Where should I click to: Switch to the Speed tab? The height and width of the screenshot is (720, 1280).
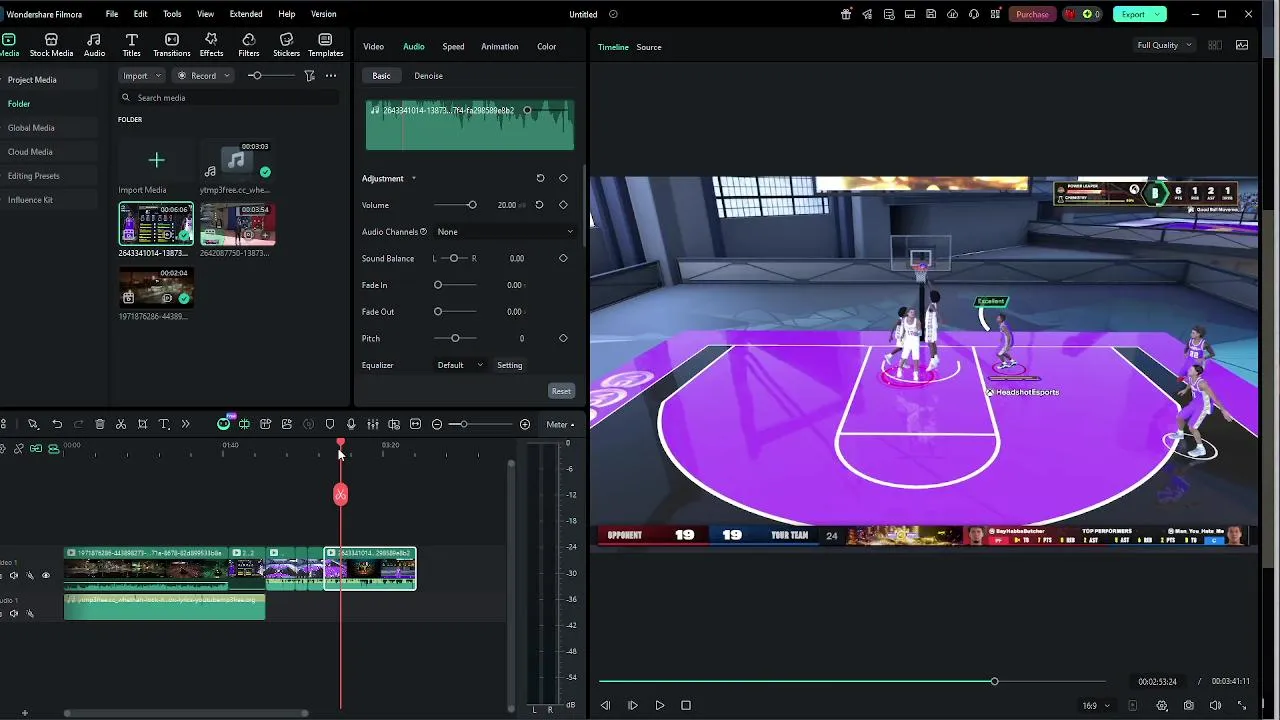point(453,47)
